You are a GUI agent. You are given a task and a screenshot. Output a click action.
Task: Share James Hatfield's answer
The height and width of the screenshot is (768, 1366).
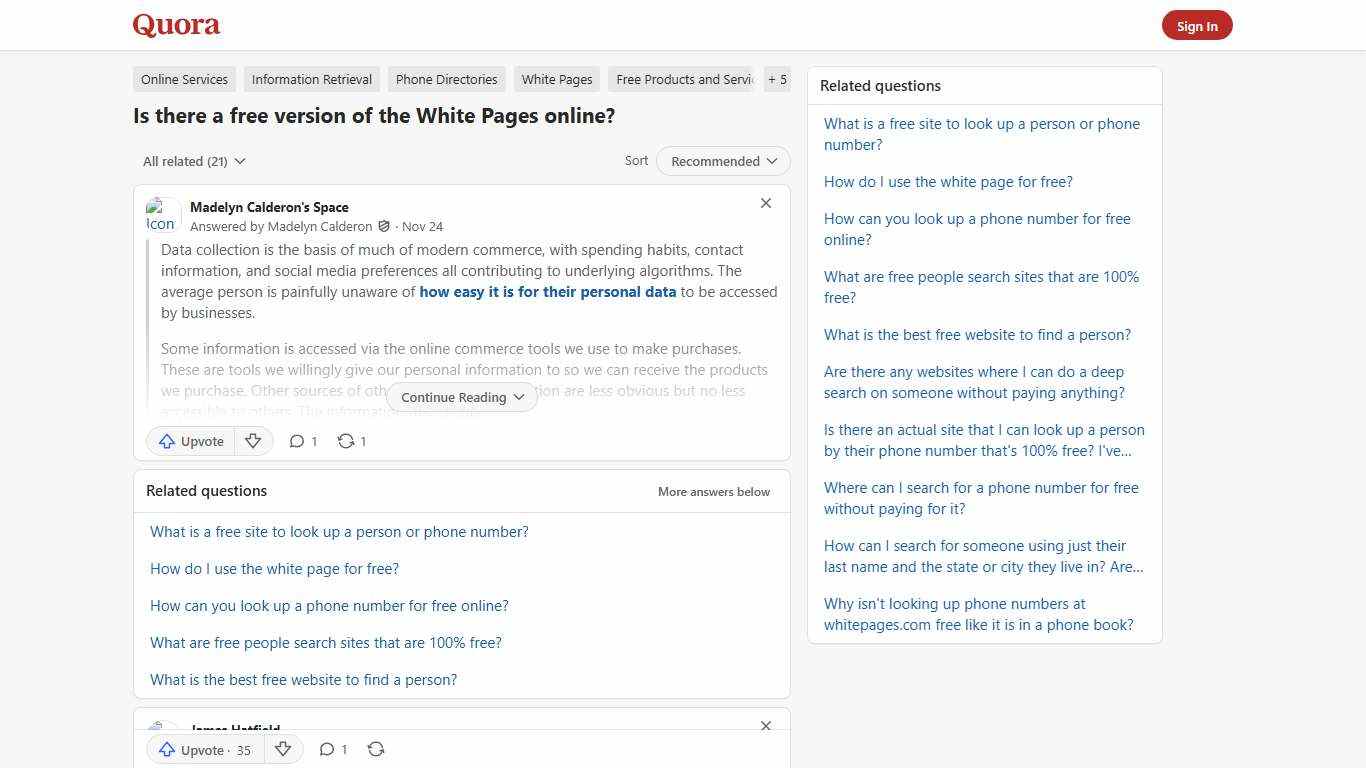pos(376,749)
